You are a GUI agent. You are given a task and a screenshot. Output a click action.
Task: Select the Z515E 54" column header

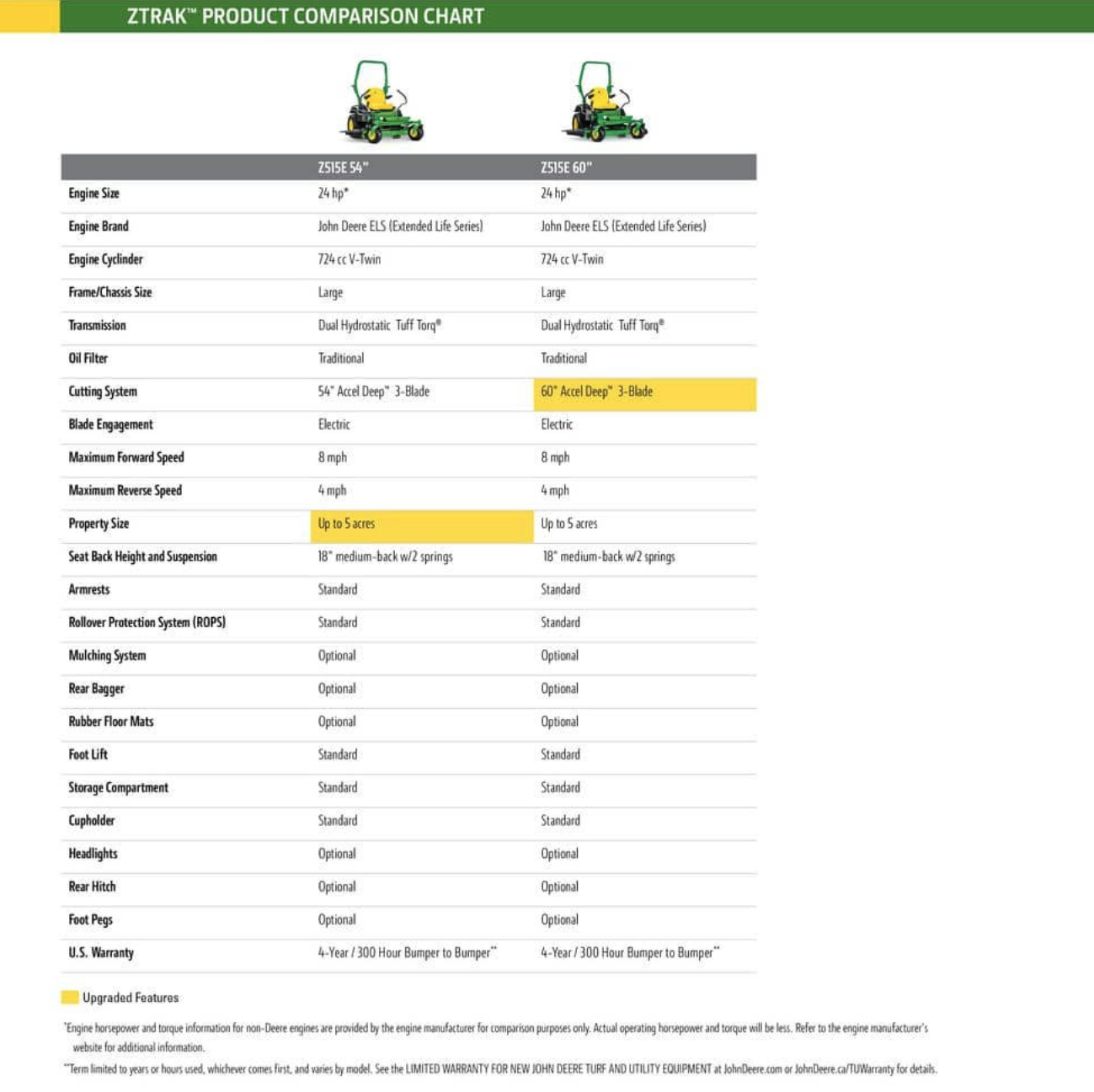click(x=344, y=168)
